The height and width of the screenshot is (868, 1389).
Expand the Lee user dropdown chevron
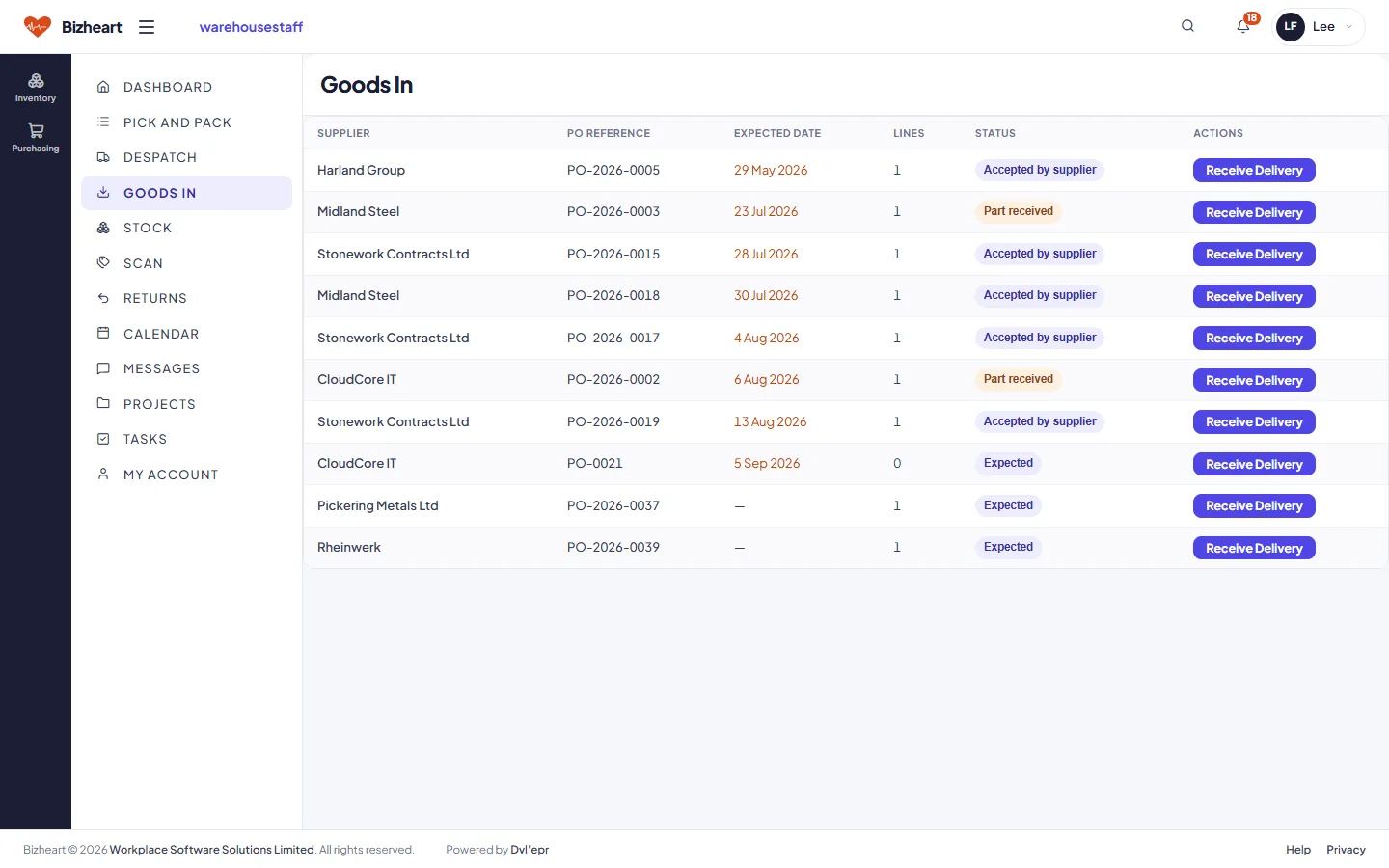pos(1348,27)
